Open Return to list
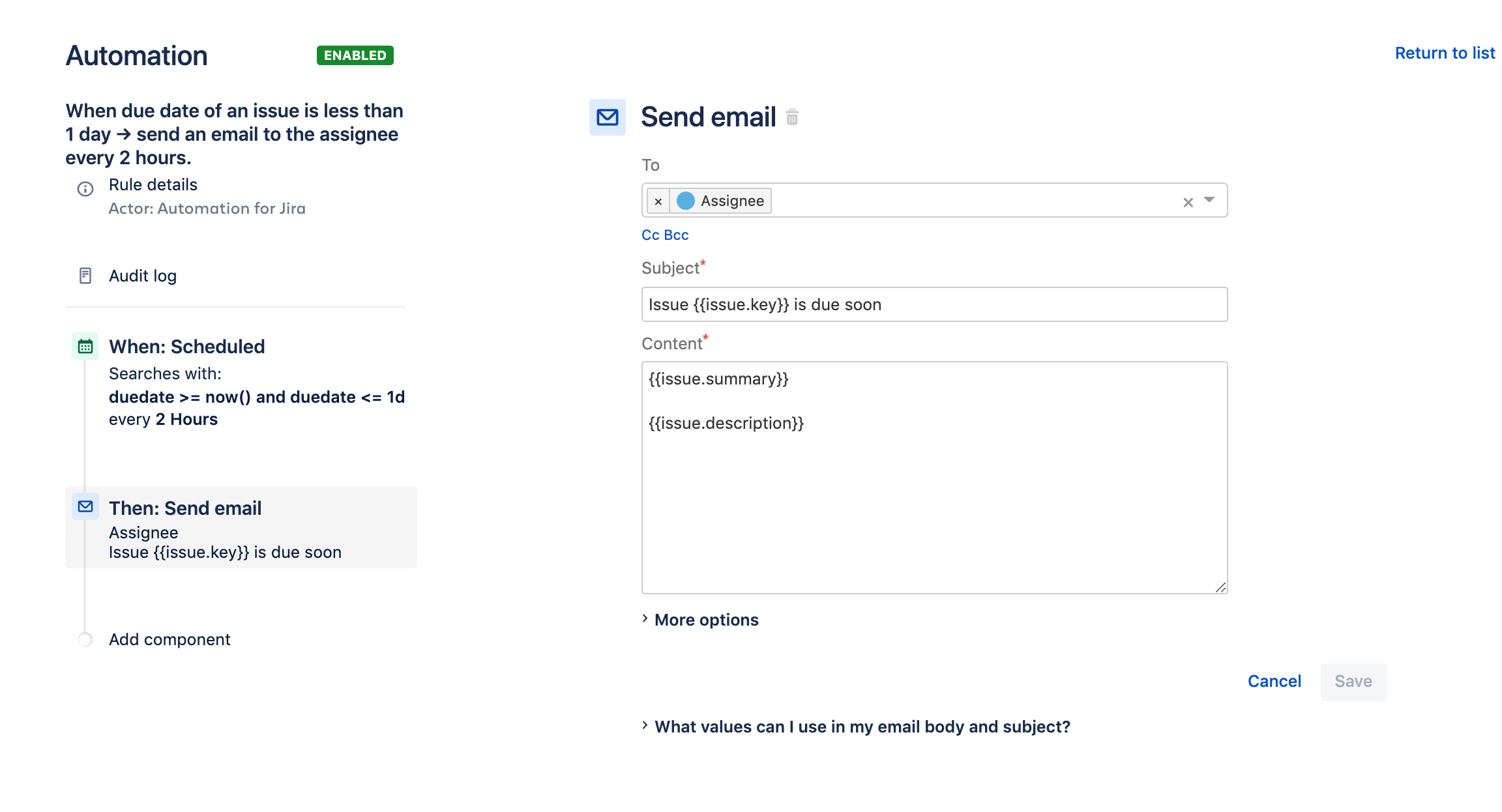 click(x=1445, y=52)
